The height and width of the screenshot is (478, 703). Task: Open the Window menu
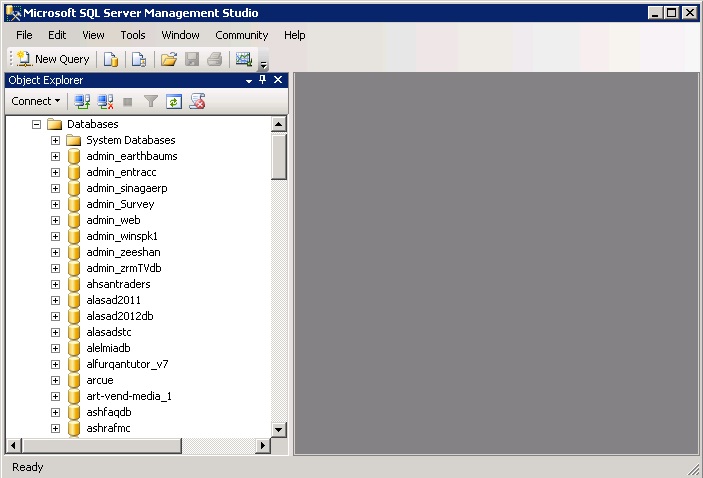[x=180, y=35]
